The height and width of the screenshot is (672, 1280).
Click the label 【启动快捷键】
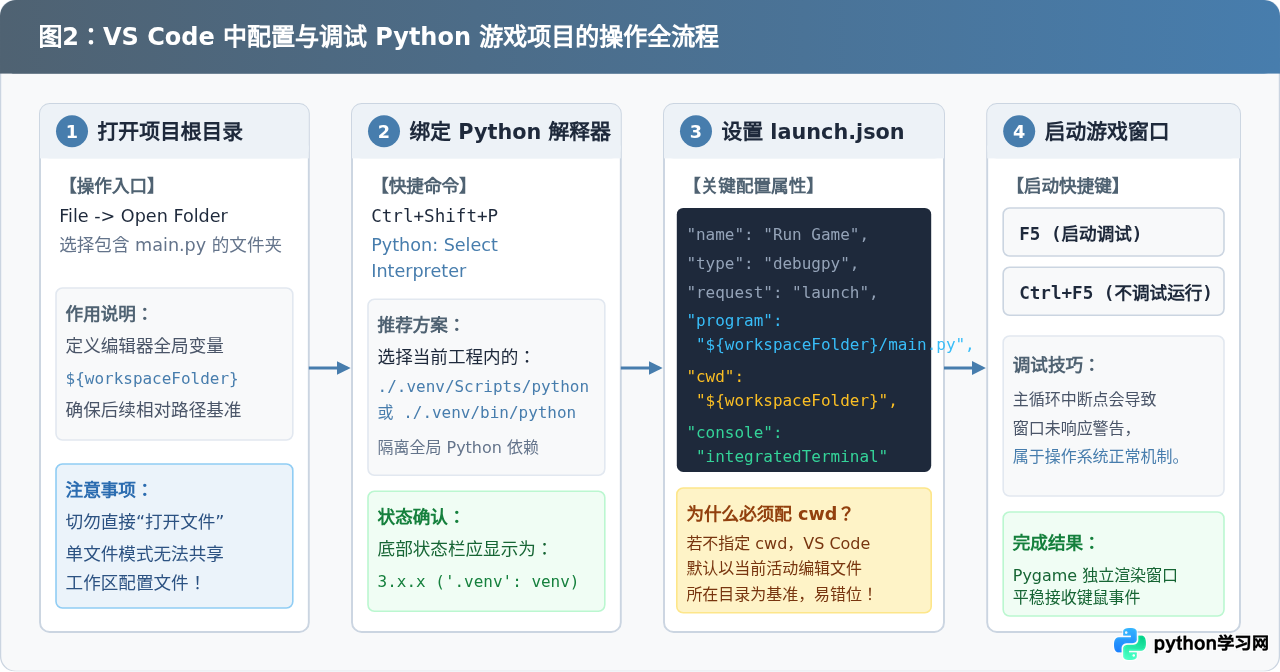pyautogui.click(x=1066, y=186)
